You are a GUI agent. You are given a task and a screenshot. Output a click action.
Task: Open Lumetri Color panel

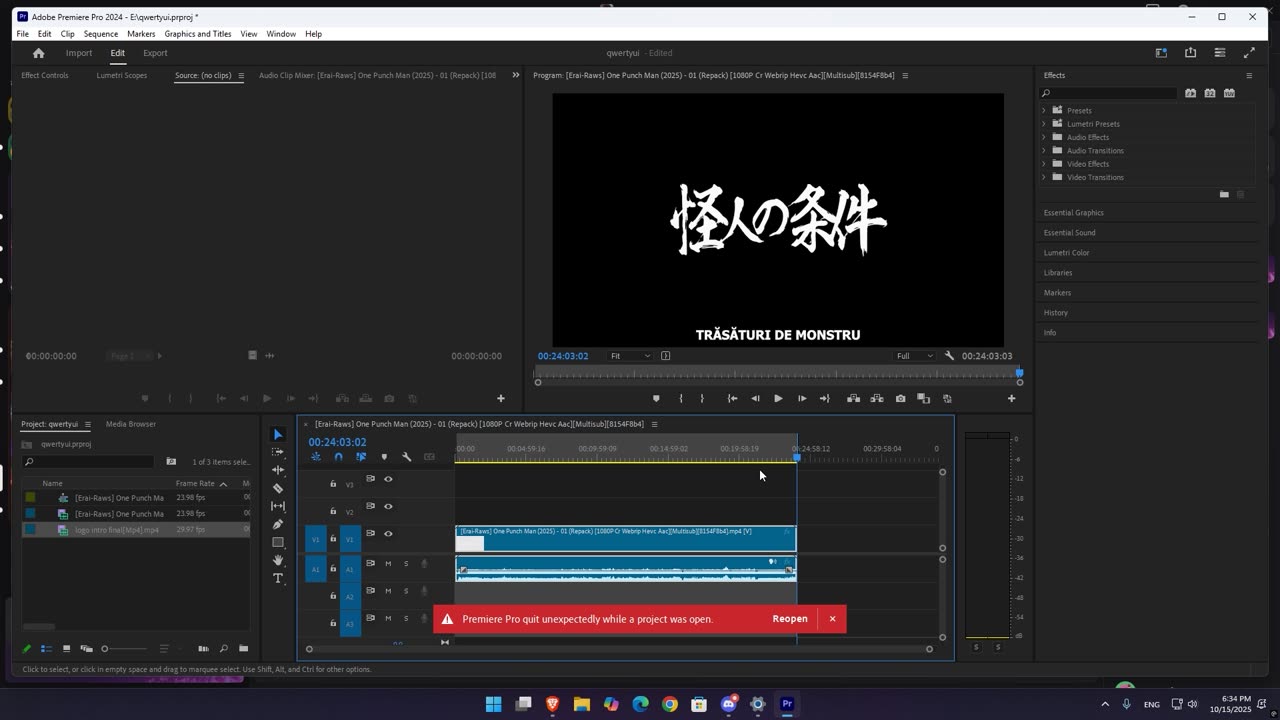[1066, 252]
